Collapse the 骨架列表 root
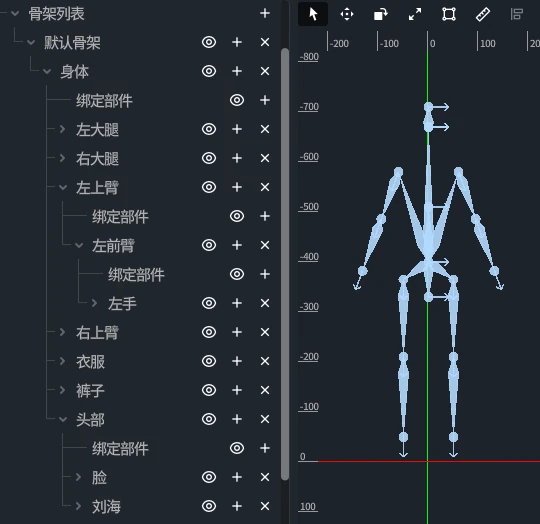Image resolution: width=540 pixels, height=524 pixels. click(15, 13)
